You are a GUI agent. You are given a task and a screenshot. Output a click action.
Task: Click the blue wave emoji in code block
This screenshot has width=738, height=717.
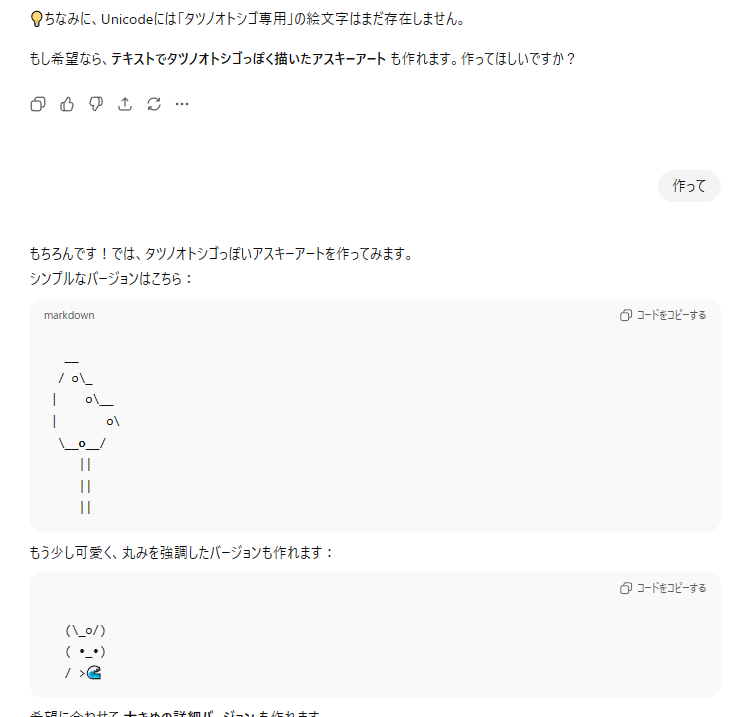[x=94, y=673]
